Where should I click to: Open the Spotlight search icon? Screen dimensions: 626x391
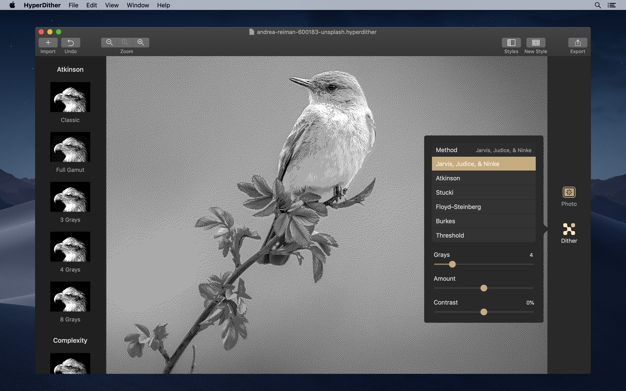(598, 5)
